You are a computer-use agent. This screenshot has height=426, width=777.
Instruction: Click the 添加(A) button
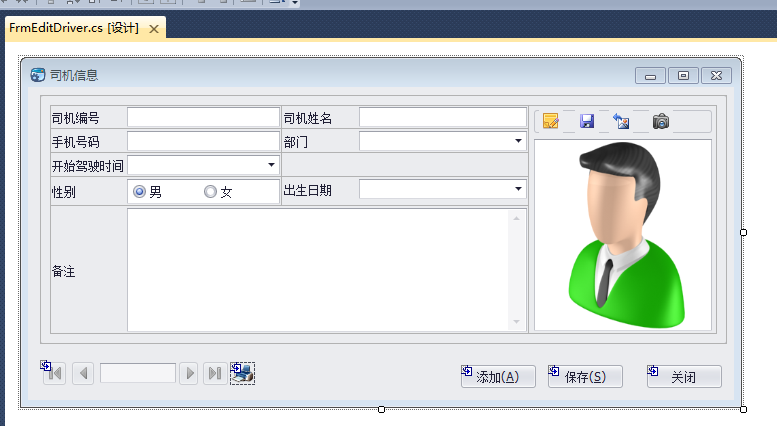499,376
